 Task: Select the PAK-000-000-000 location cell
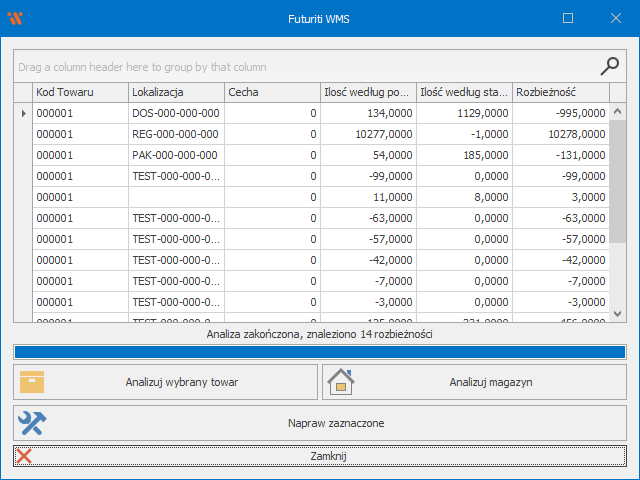coord(175,155)
